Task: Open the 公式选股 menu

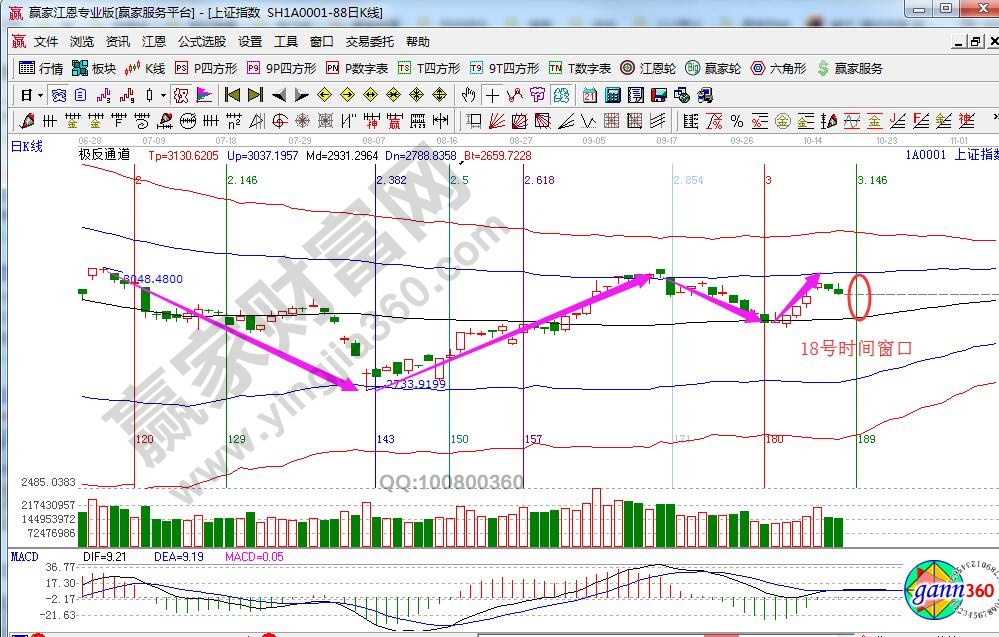Action: pos(201,42)
